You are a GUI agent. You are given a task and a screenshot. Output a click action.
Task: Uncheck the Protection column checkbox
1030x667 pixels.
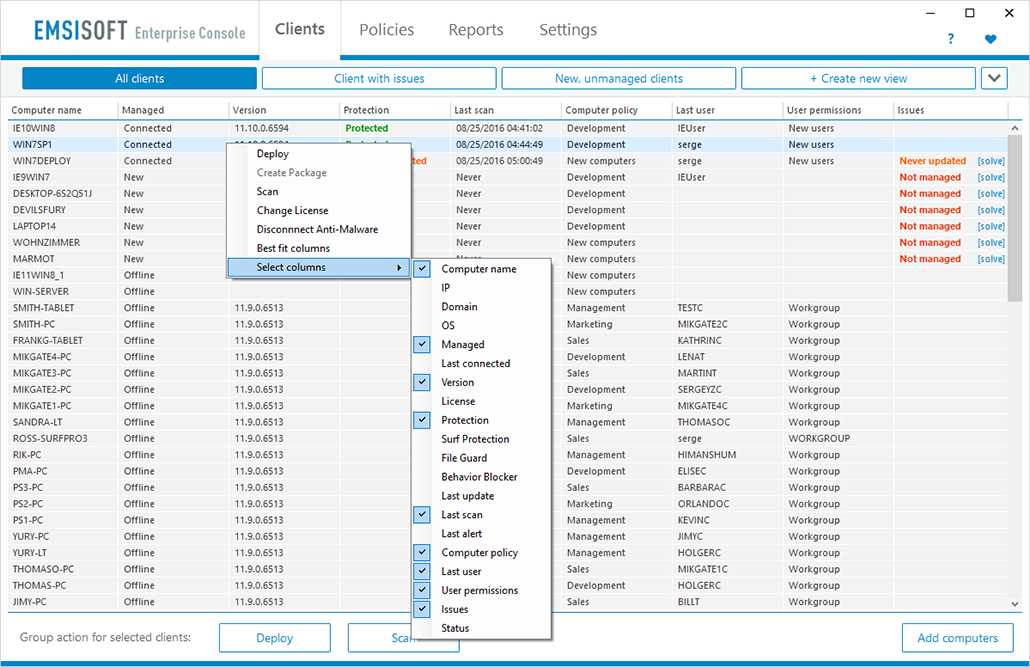point(422,420)
